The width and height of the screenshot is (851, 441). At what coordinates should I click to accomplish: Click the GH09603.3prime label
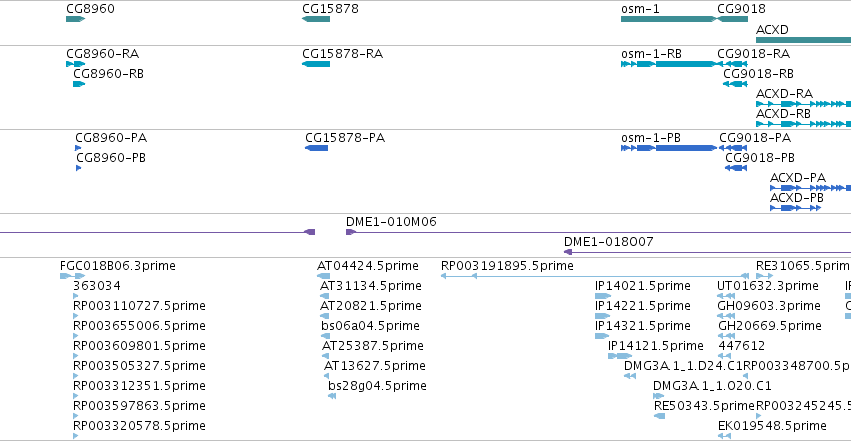tap(769, 306)
